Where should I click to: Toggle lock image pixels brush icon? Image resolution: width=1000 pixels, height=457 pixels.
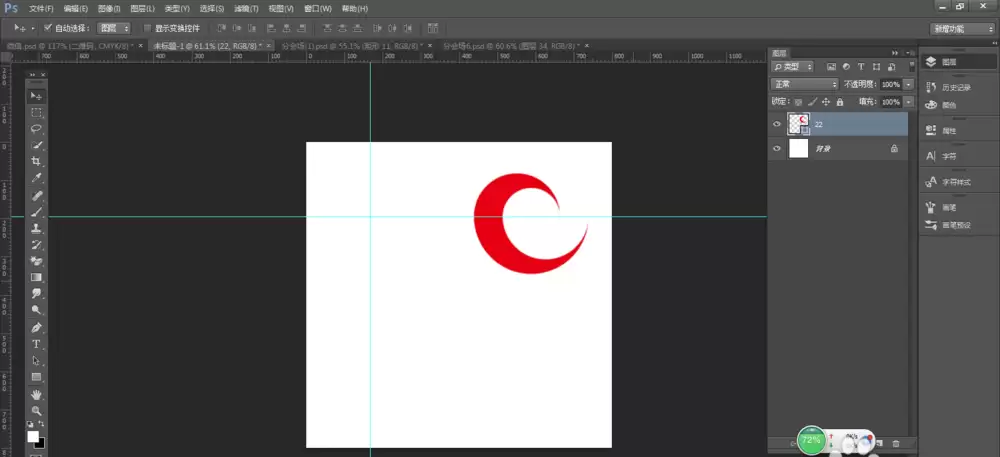pos(812,102)
